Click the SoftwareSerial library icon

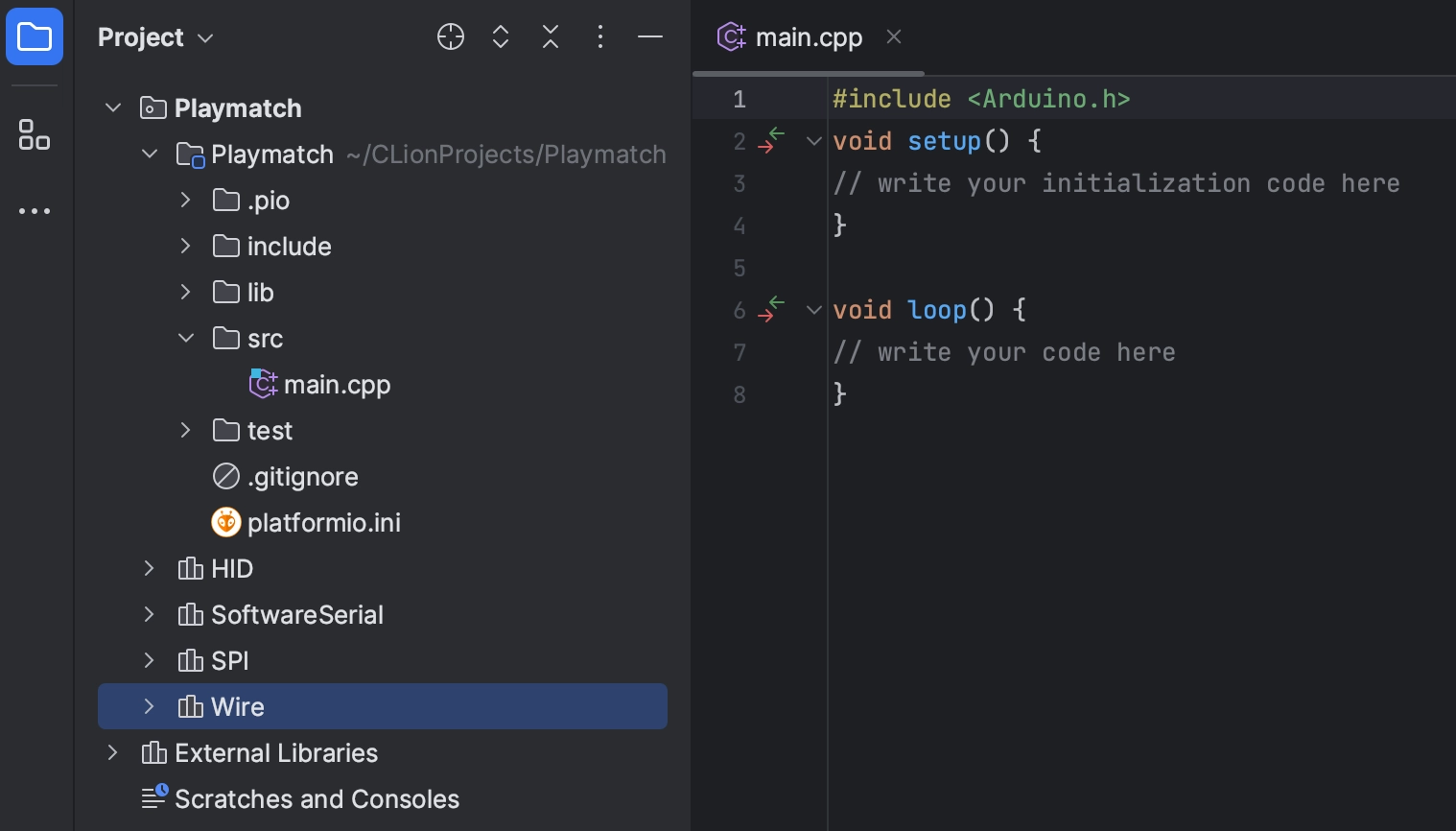[191, 614]
